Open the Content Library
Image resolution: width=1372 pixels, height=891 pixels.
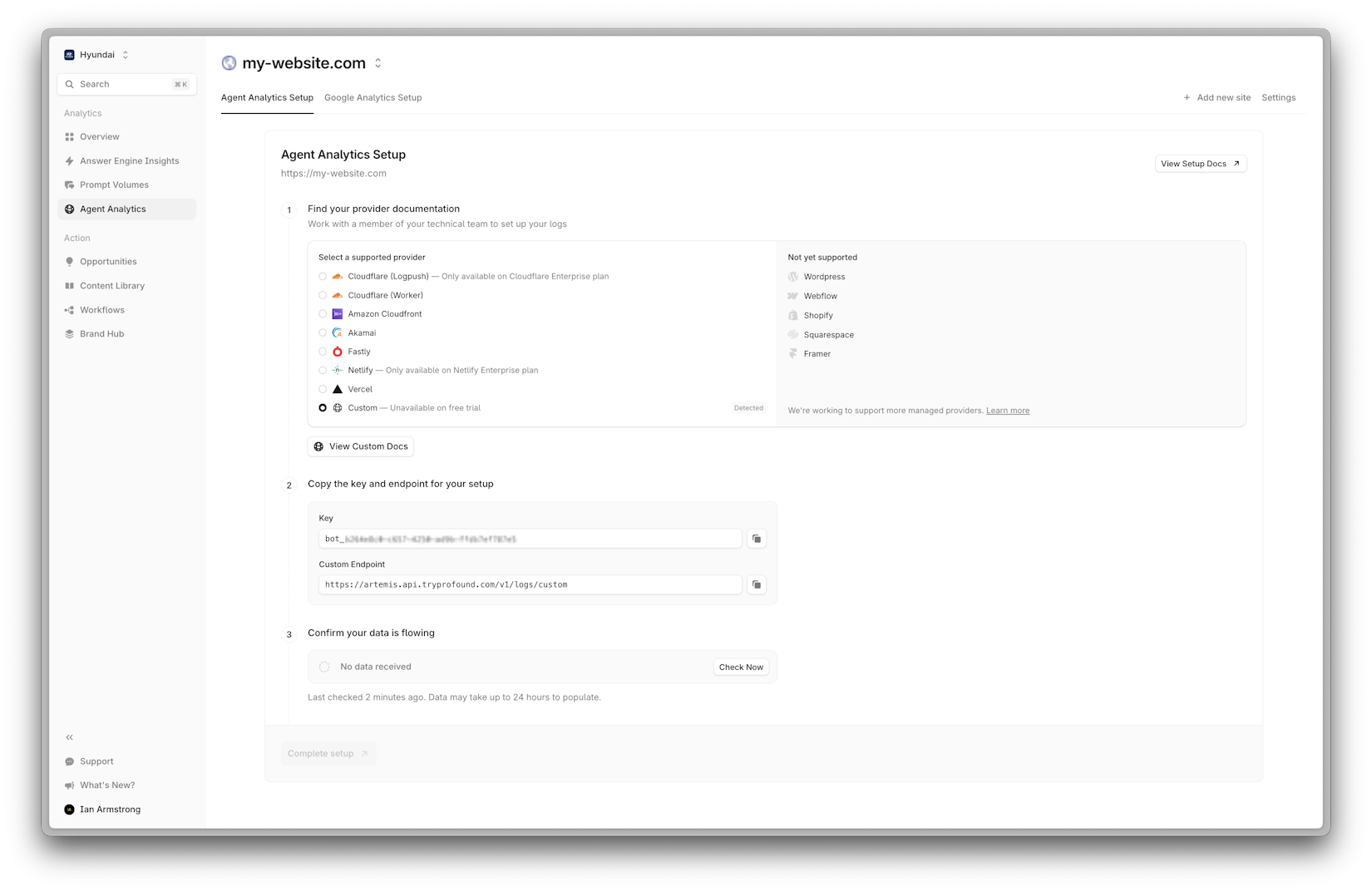pyautogui.click(x=112, y=285)
